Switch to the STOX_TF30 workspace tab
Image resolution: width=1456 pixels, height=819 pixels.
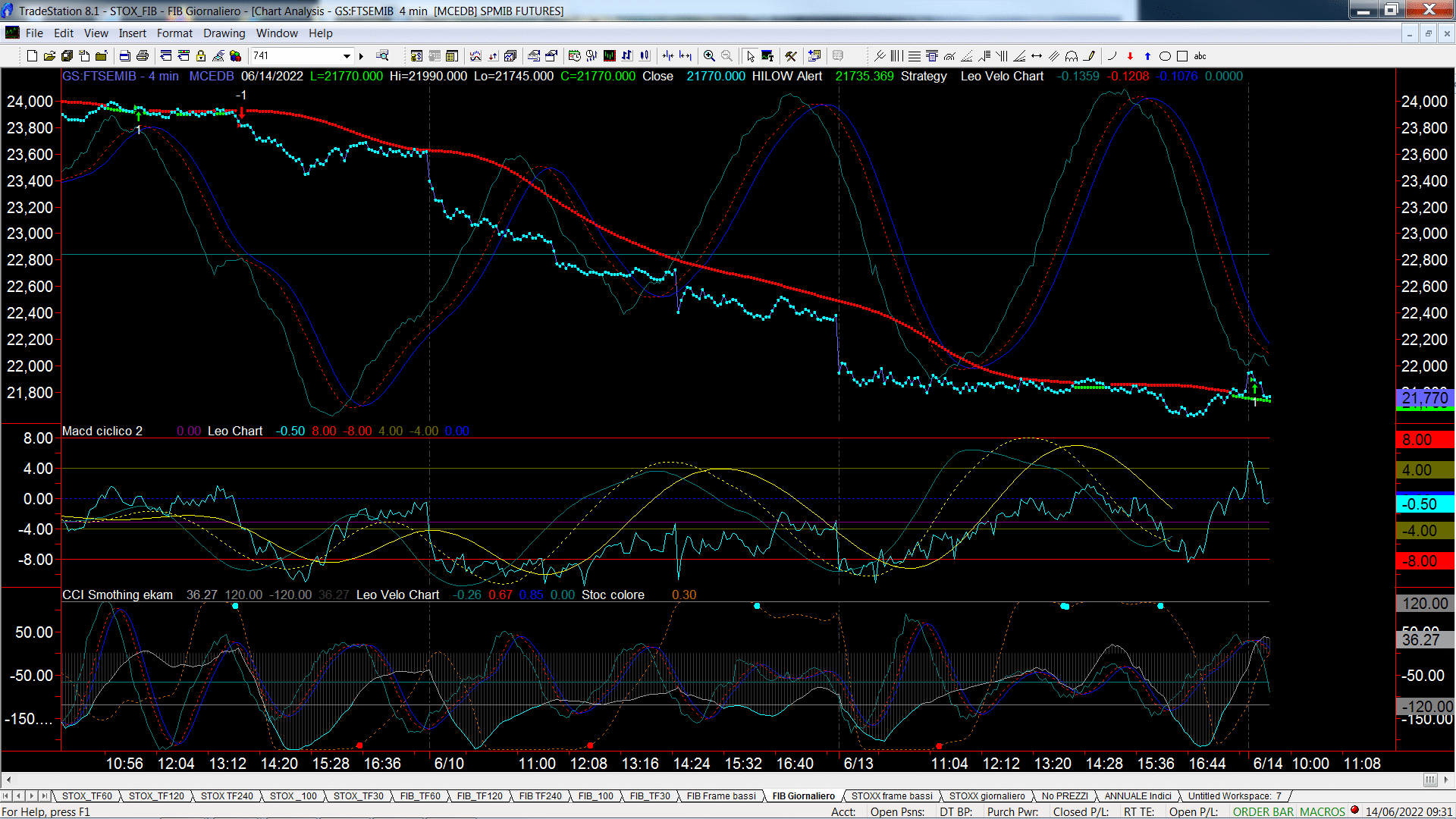coord(359,795)
